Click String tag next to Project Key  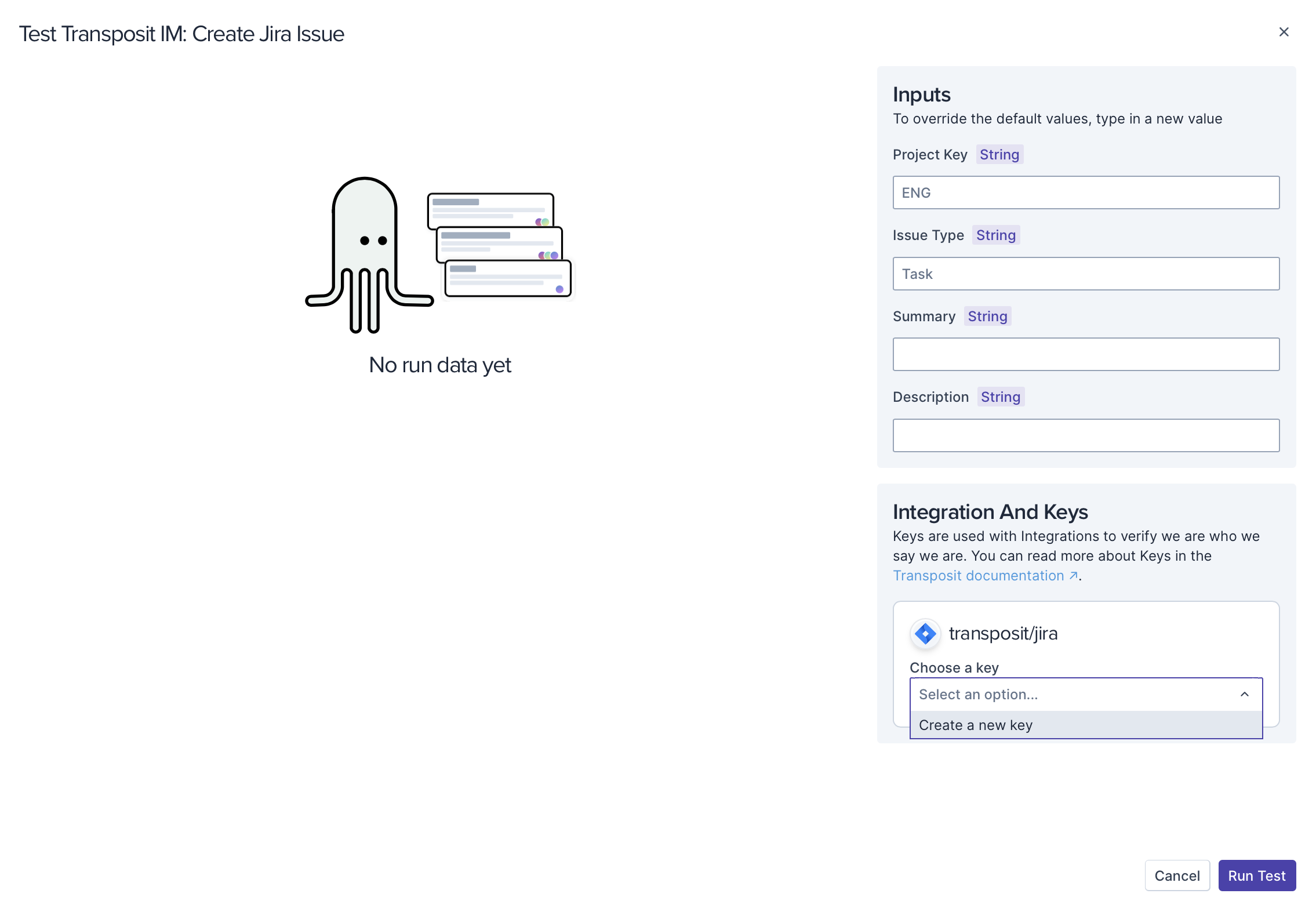click(x=999, y=154)
